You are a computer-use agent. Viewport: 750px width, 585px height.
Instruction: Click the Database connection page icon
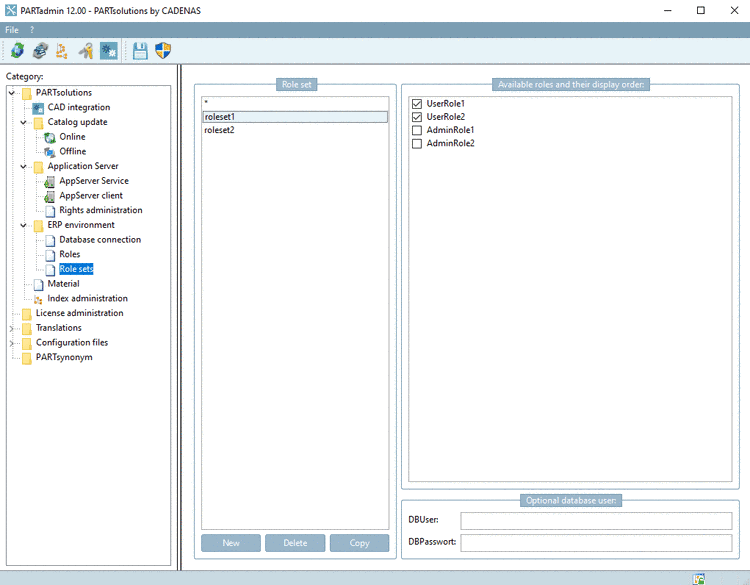pyautogui.click(x=50, y=240)
